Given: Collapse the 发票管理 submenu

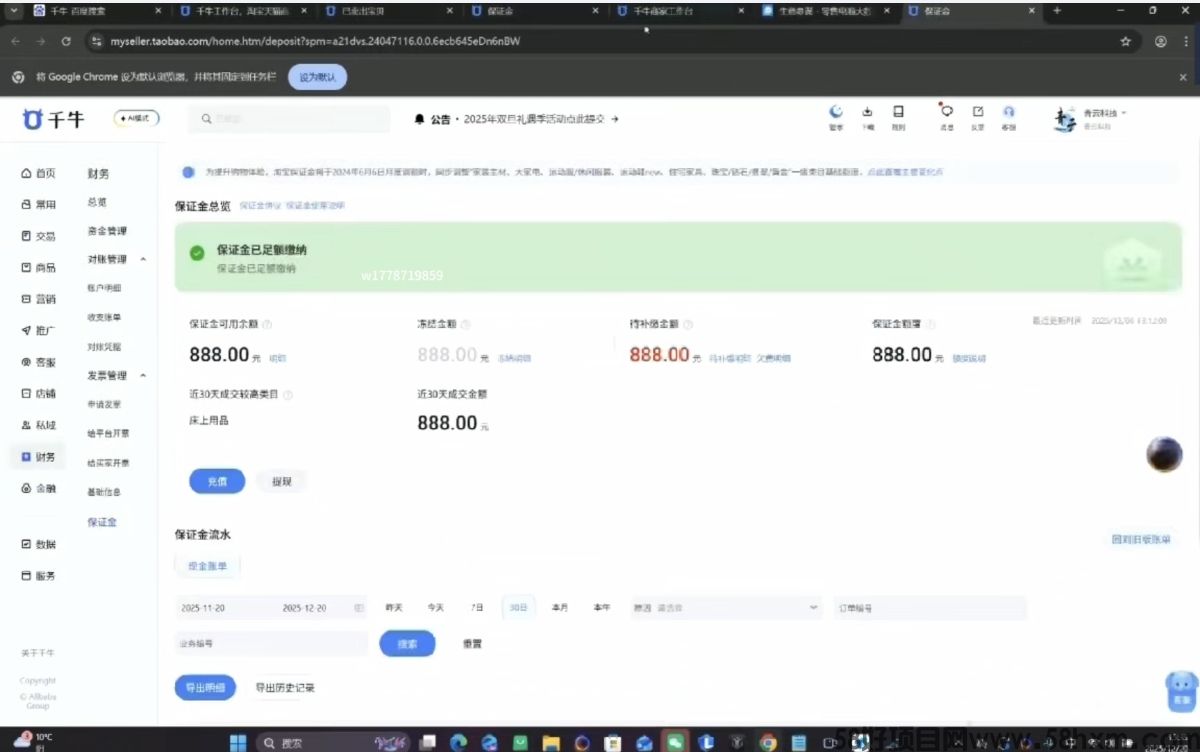Looking at the screenshot, I should coord(143,376).
